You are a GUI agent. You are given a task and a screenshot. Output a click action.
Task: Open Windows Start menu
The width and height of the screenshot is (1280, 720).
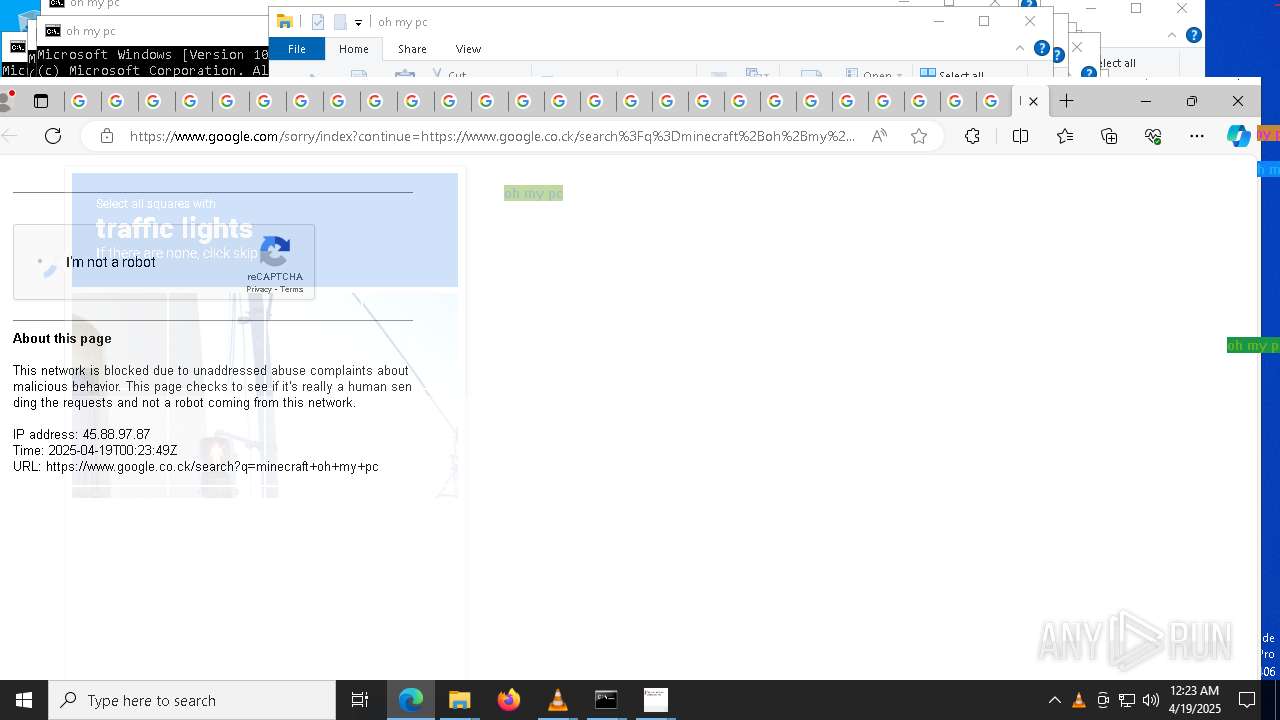(24, 700)
